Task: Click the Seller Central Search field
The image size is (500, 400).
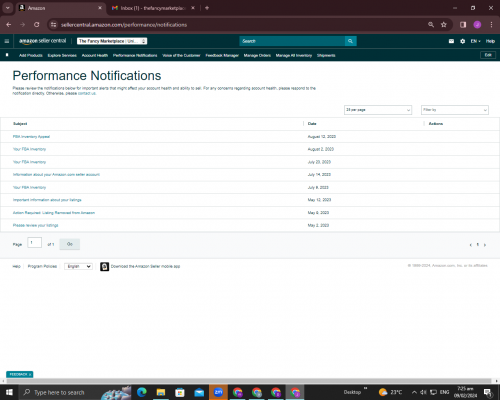Action: [x=292, y=41]
